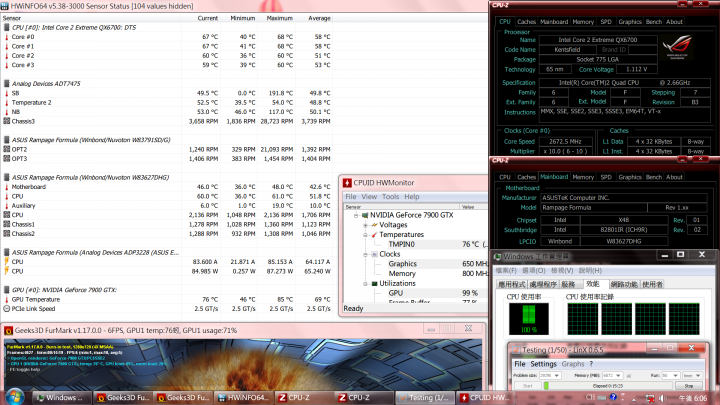Screen dimensions: 720x405
Task: Collapse the Temperatures node in HWMonitor
Action: [366, 235]
